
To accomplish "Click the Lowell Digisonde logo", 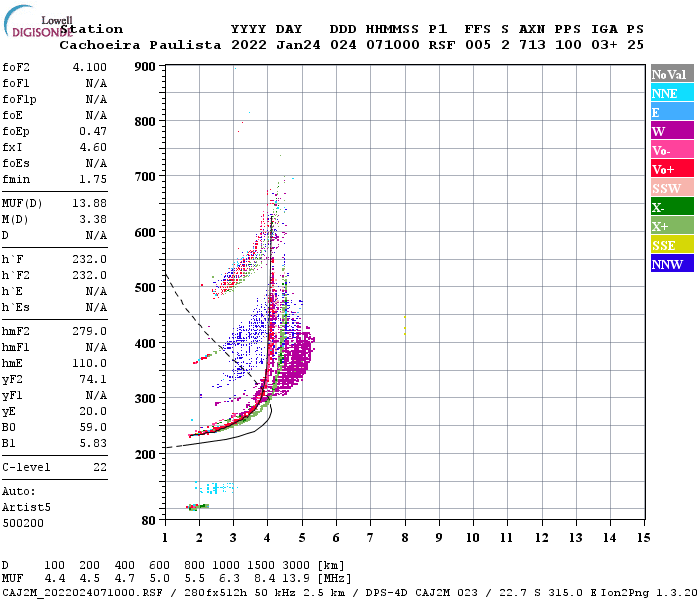I will pyautogui.click(x=38, y=21).
